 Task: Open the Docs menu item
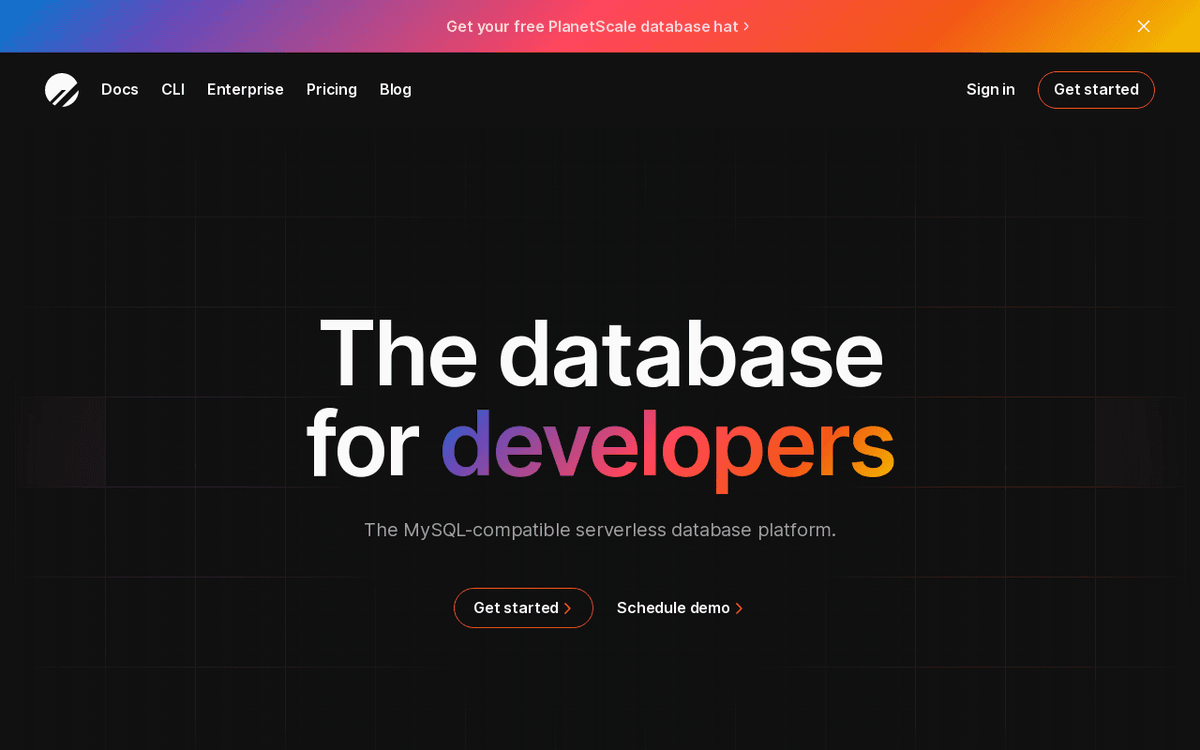[120, 90]
